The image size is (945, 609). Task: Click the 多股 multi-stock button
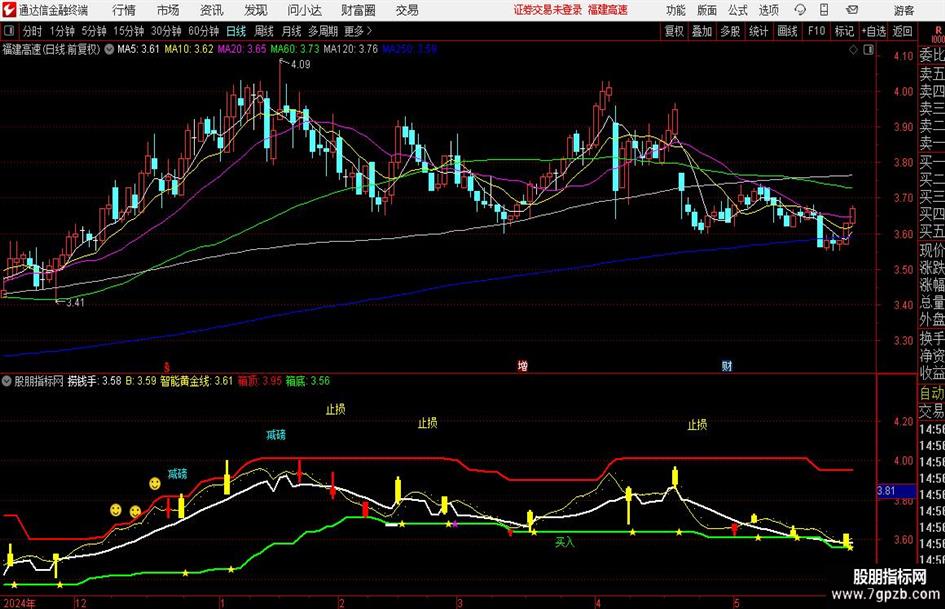point(730,31)
